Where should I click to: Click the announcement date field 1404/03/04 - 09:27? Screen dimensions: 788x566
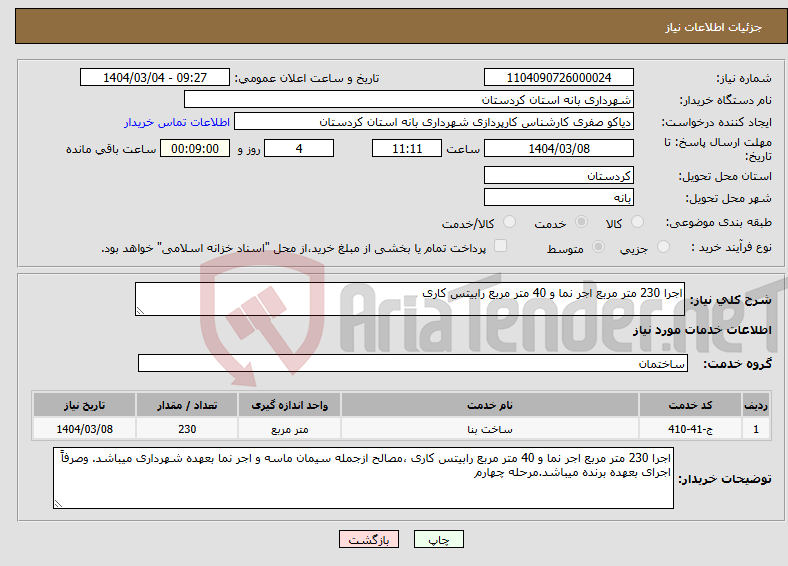point(155,77)
